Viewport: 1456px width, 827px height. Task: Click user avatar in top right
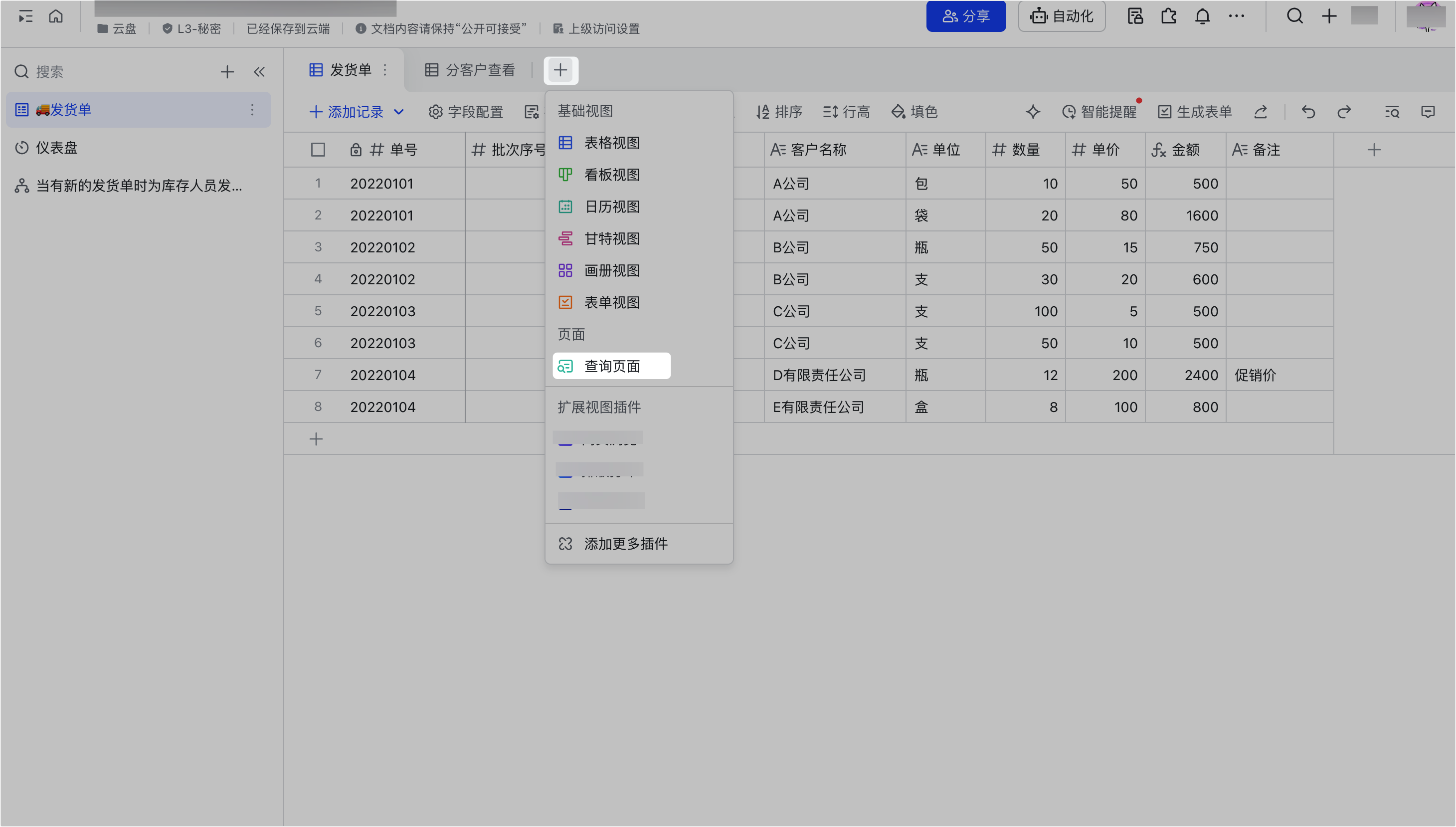point(1426,16)
